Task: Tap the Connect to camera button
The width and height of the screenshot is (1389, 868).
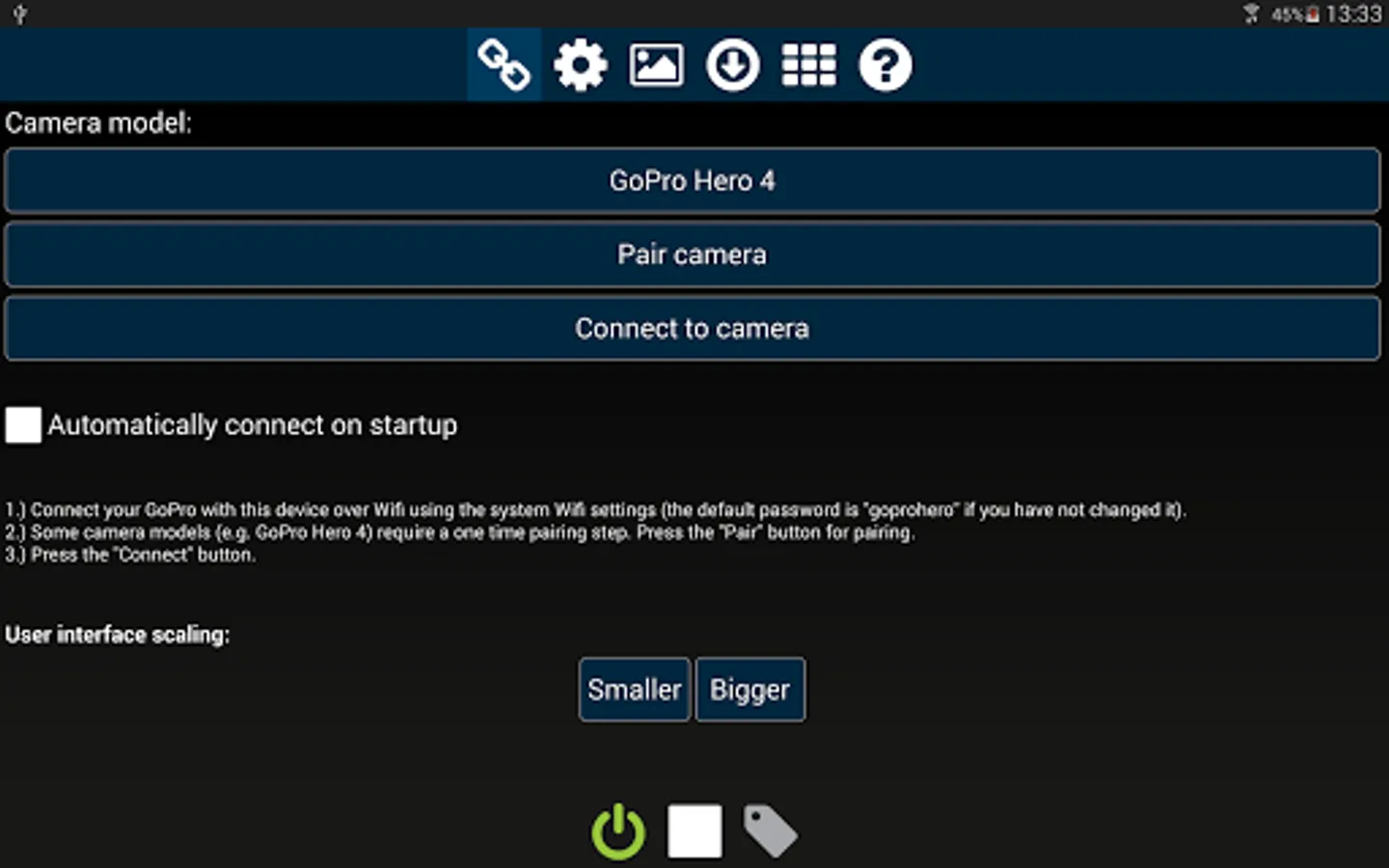Action: pos(693,329)
